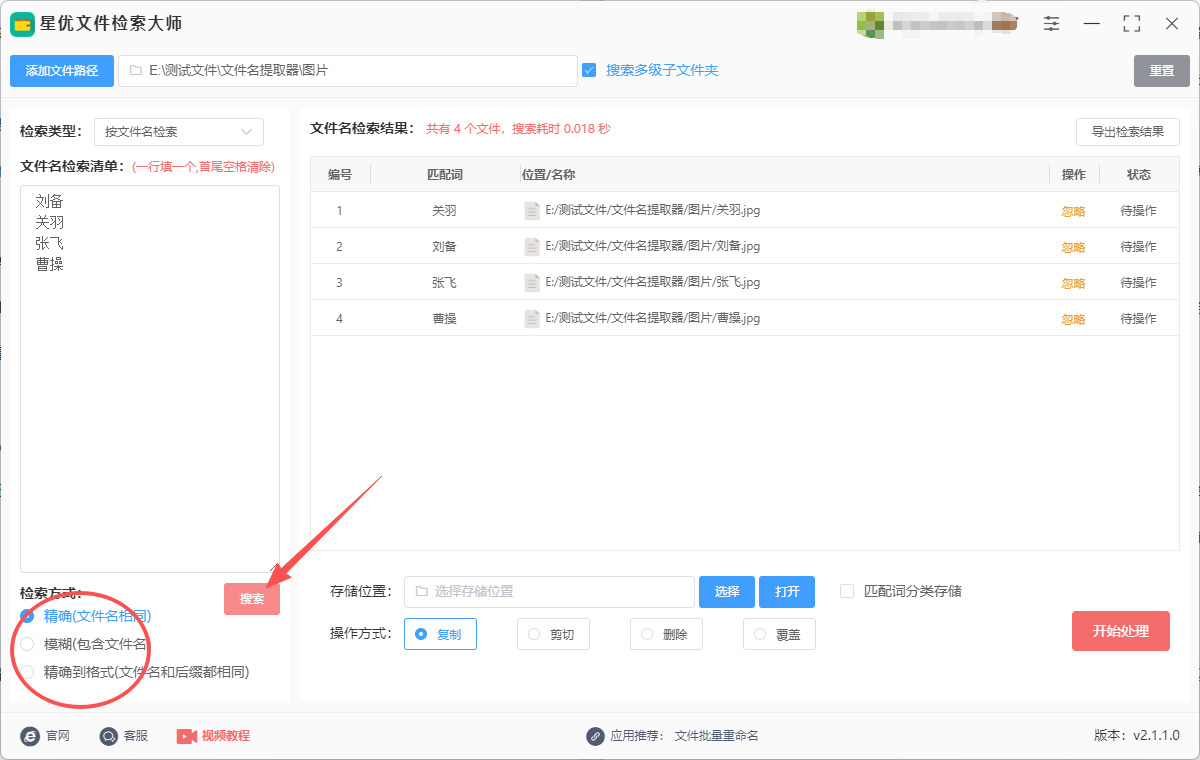Open the 官网 link in footer
This screenshot has height=760, width=1200.
pos(57,736)
